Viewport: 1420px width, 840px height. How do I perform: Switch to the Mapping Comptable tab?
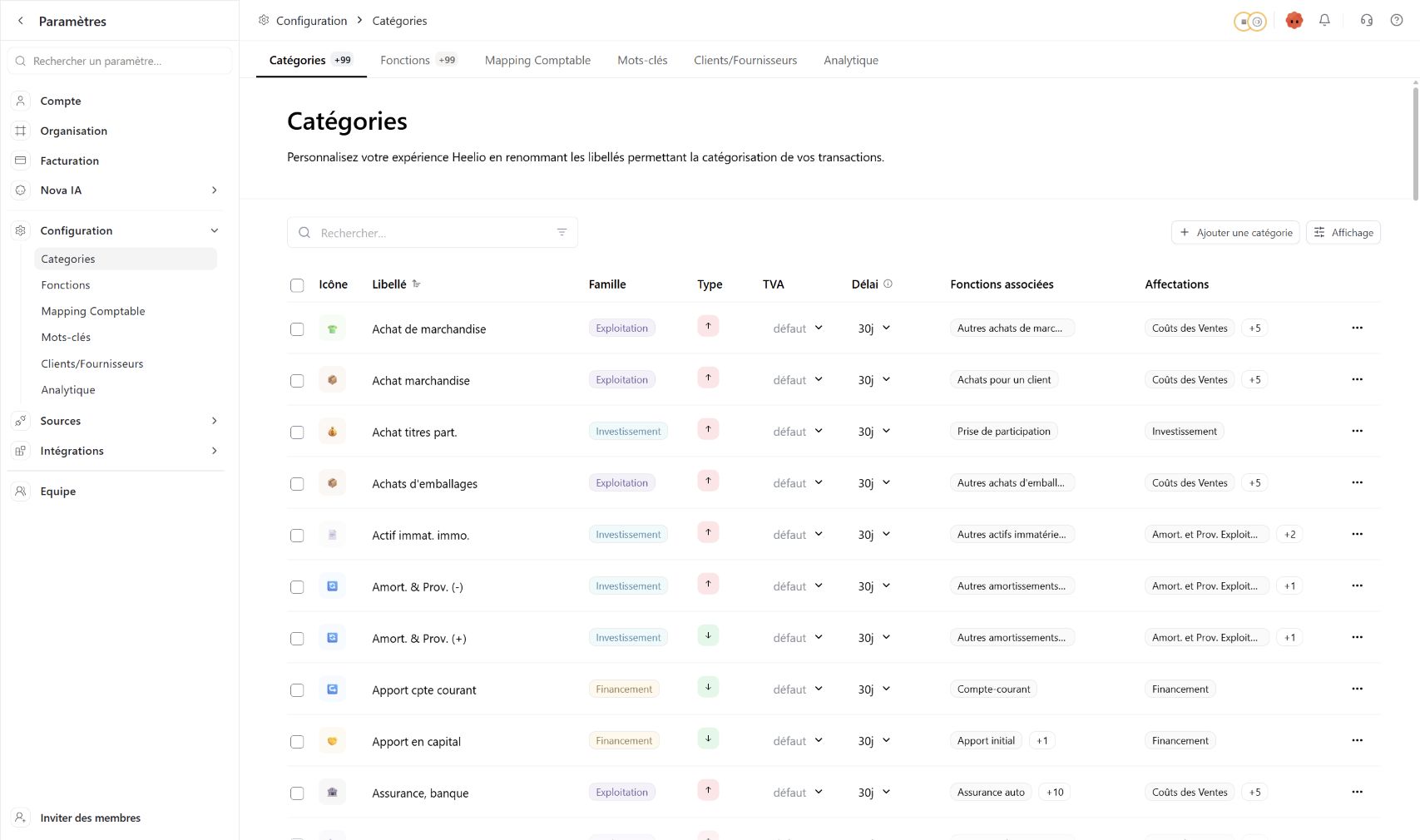[x=537, y=60]
